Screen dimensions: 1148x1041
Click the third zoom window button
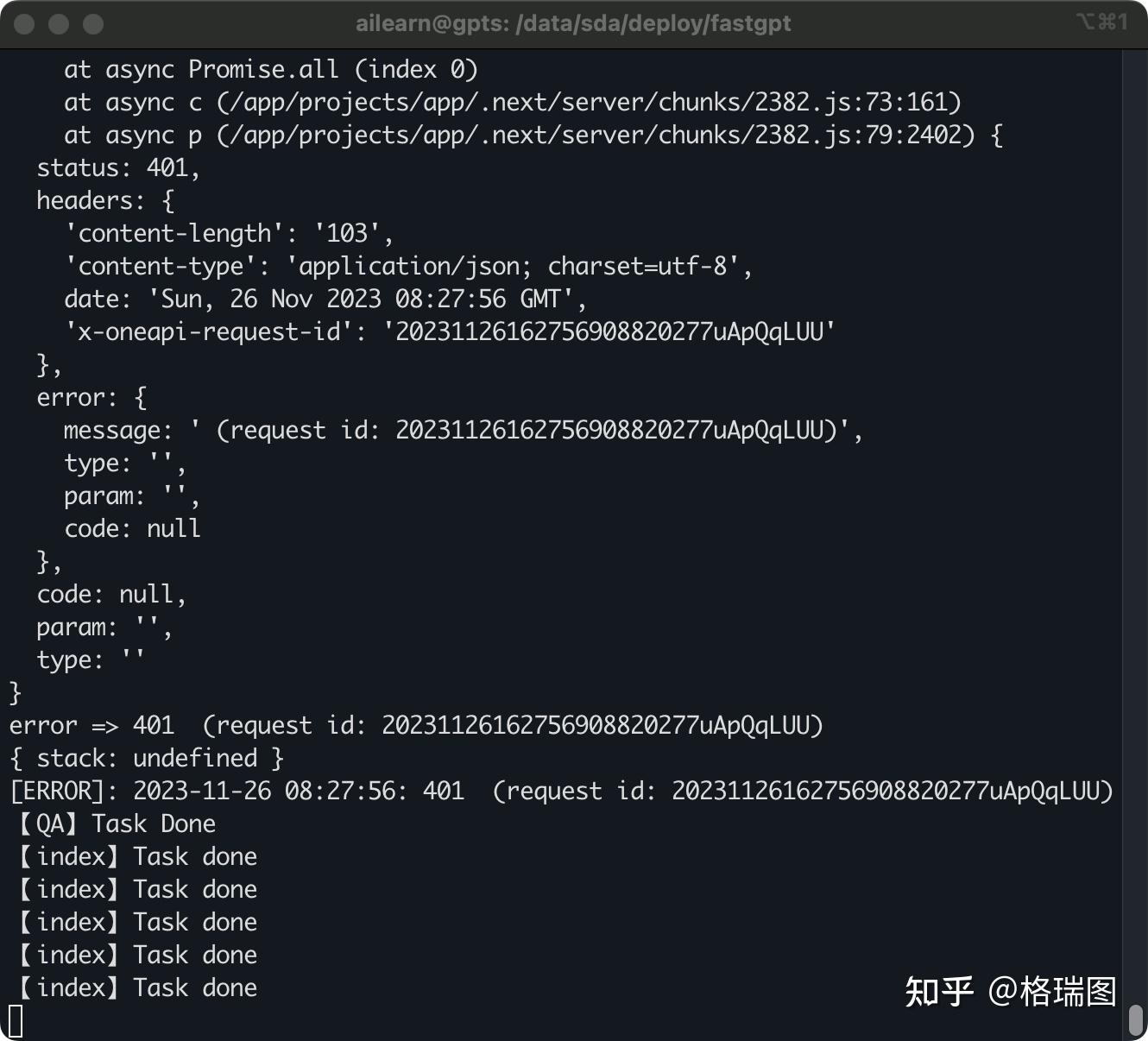(x=93, y=24)
